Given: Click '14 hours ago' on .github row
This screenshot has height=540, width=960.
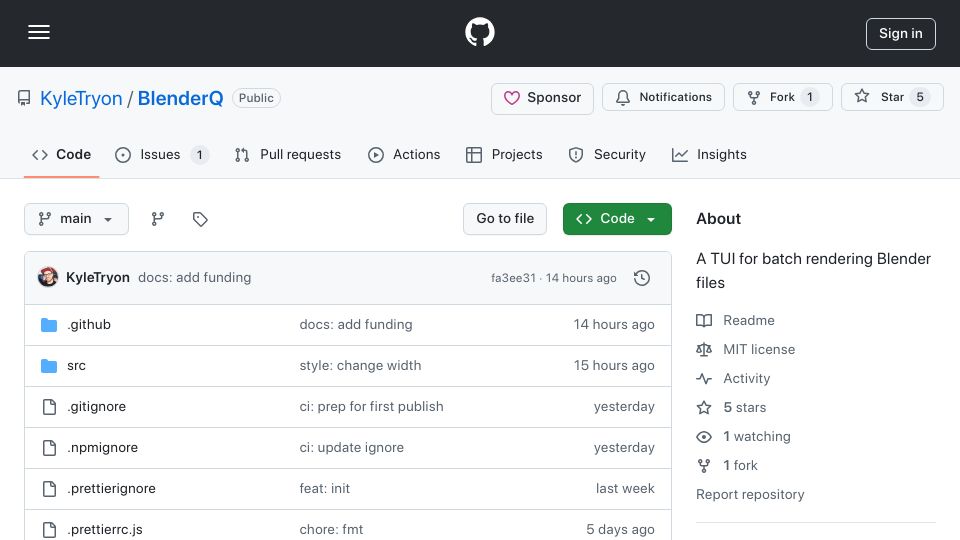Looking at the screenshot, I should tap(613, 324).
